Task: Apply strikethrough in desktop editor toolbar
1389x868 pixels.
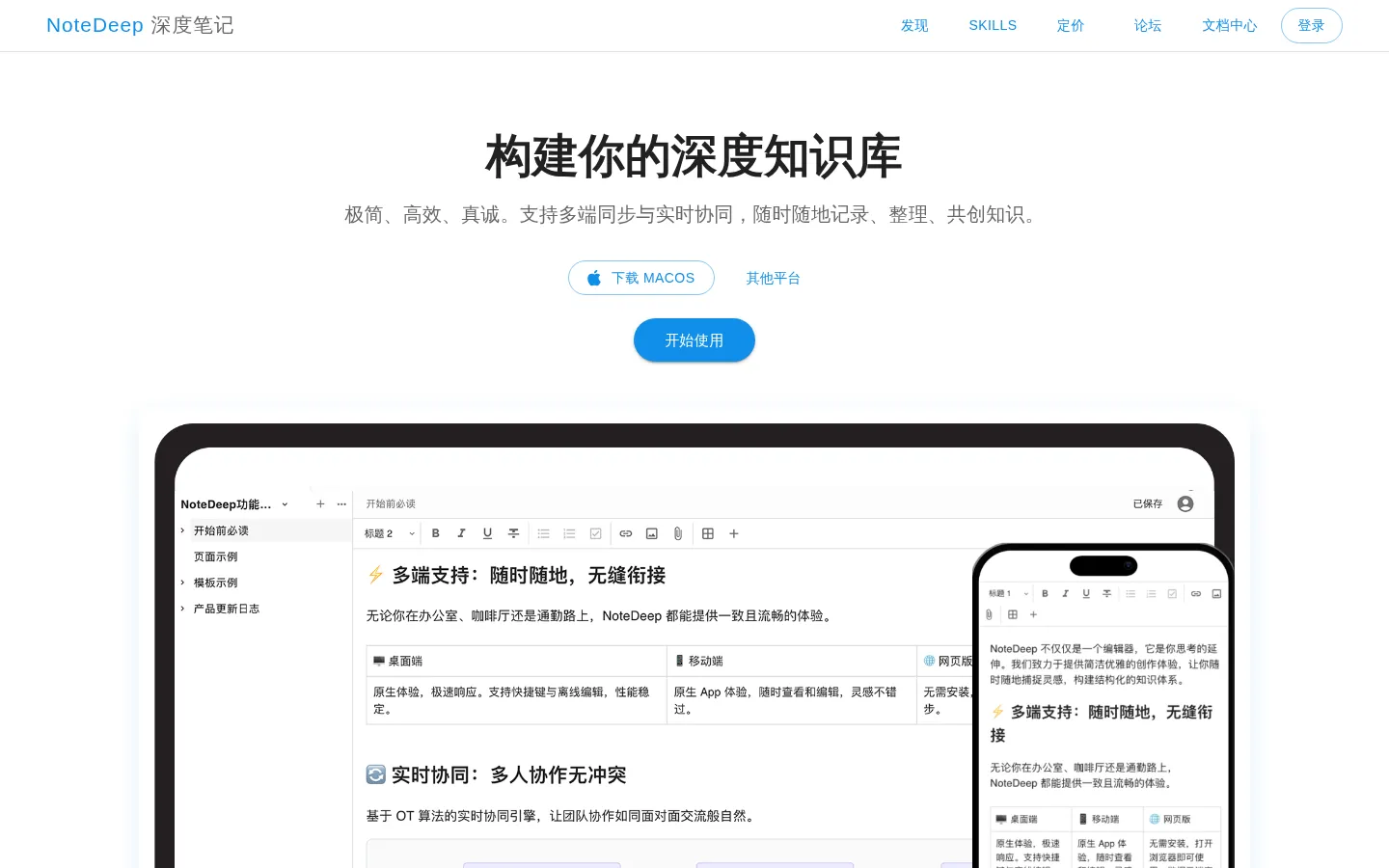Action: (x=513, y=533)
